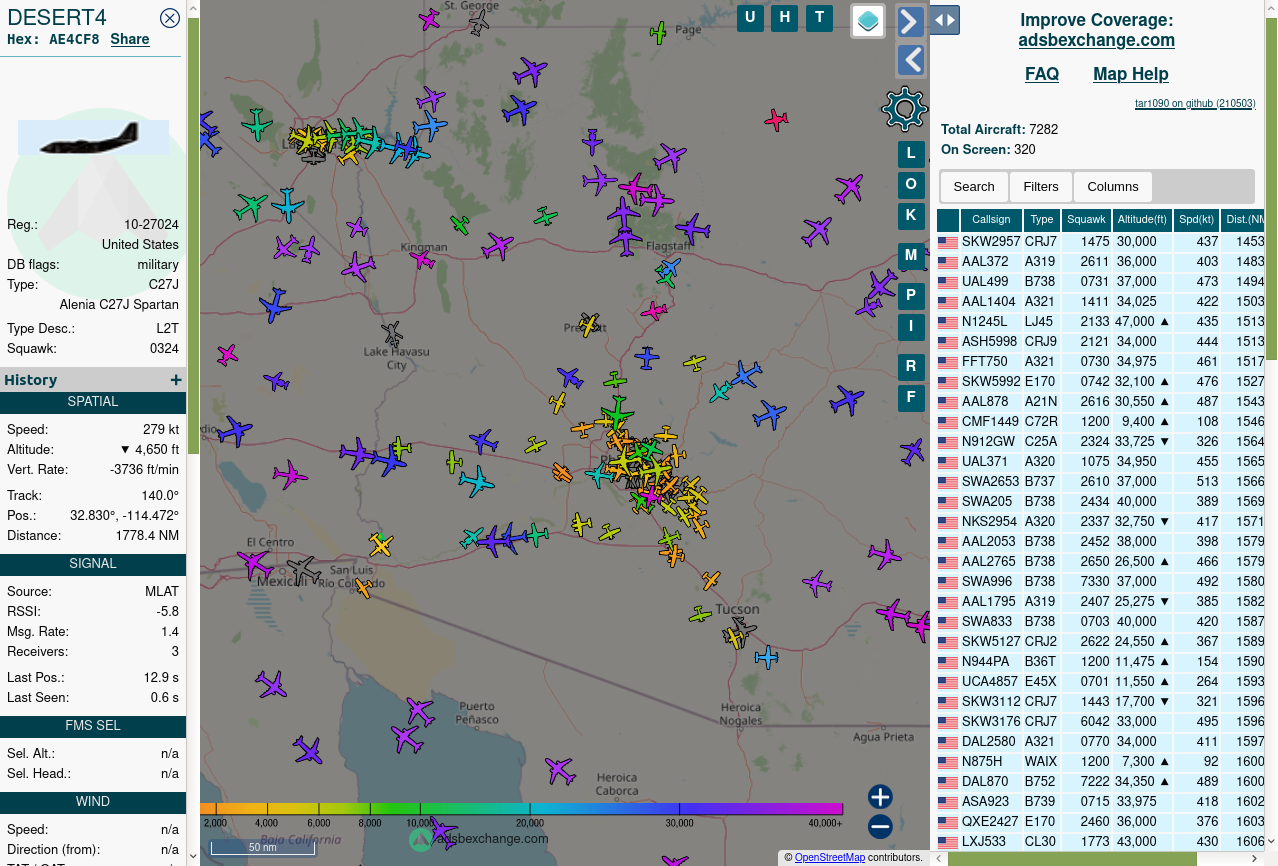
Task: Toggle the K map option button
Action: pos(910,214)
